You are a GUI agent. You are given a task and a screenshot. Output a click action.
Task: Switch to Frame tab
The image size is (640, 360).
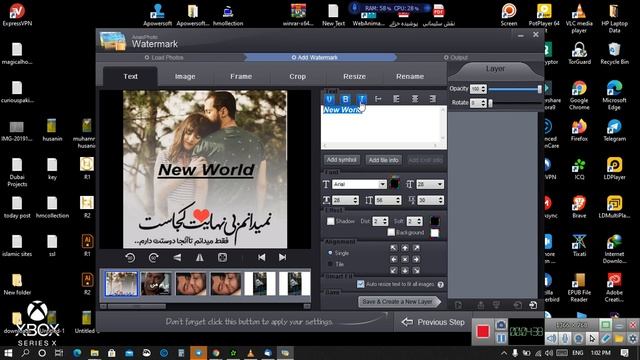(x=241, y=76)
